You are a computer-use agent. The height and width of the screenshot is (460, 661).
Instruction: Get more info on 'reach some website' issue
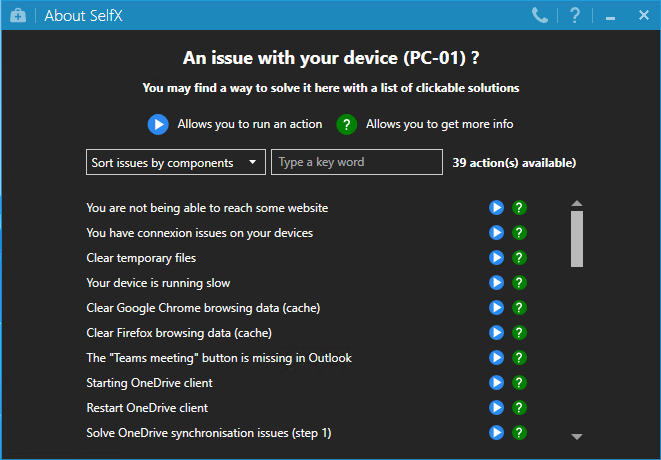point(519,207)
